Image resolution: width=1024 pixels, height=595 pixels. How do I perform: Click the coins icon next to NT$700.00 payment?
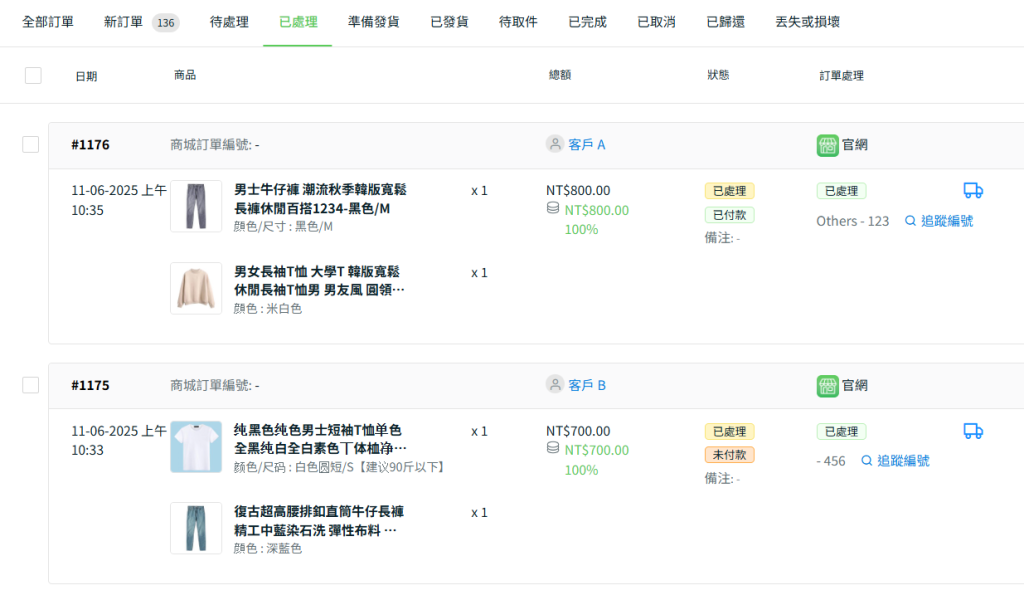point(552,448)
